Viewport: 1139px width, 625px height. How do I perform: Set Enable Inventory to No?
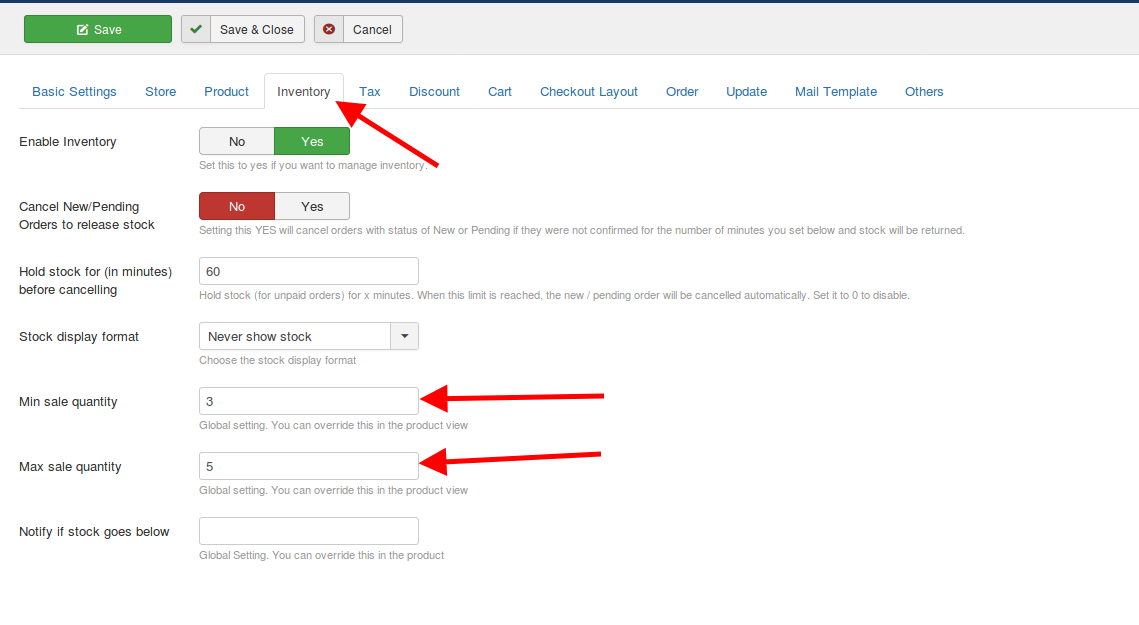pyautogui.click(x=237, y=142)
